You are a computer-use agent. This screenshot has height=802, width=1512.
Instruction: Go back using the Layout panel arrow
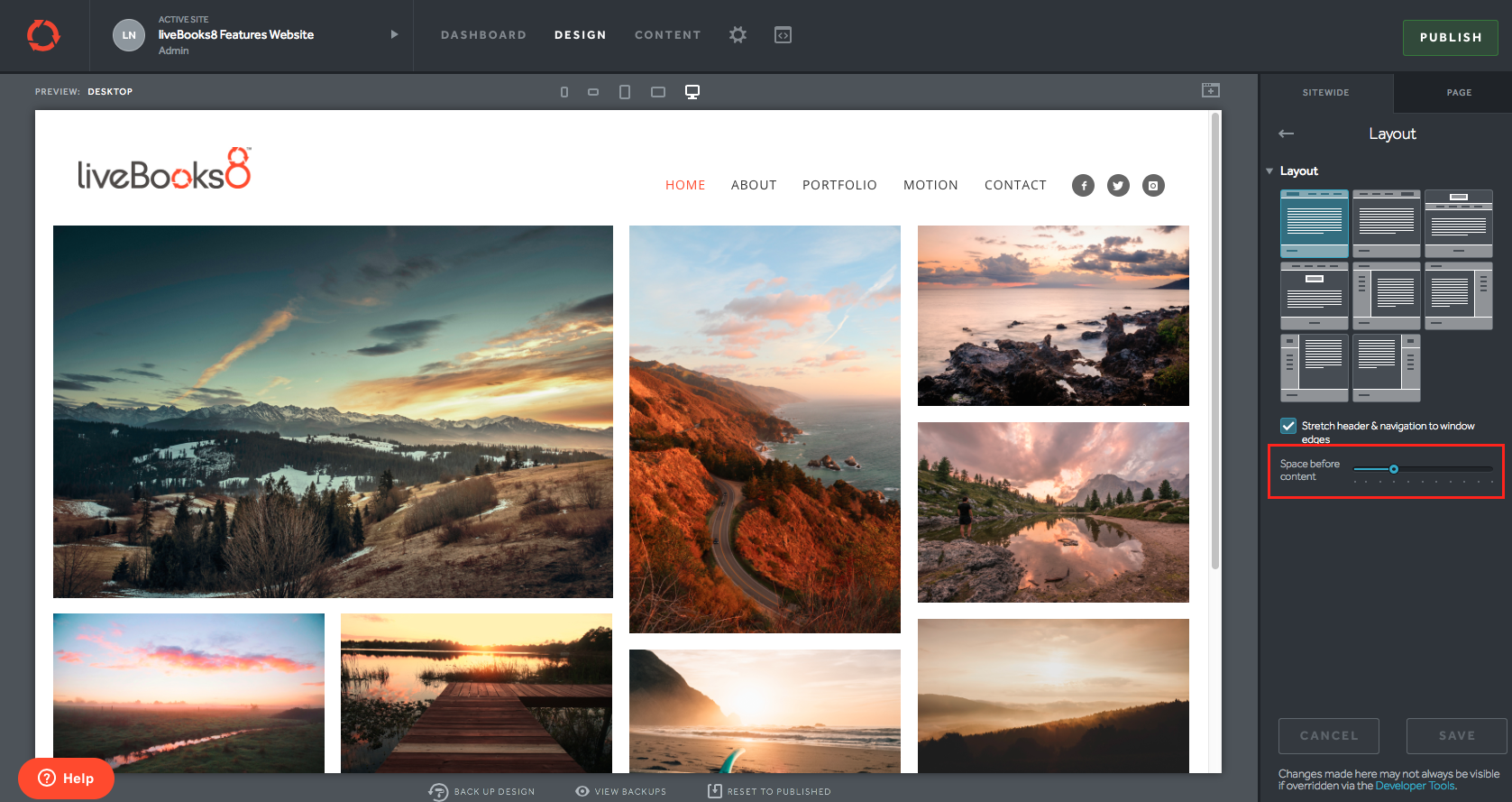click(x=1286, y=134)
